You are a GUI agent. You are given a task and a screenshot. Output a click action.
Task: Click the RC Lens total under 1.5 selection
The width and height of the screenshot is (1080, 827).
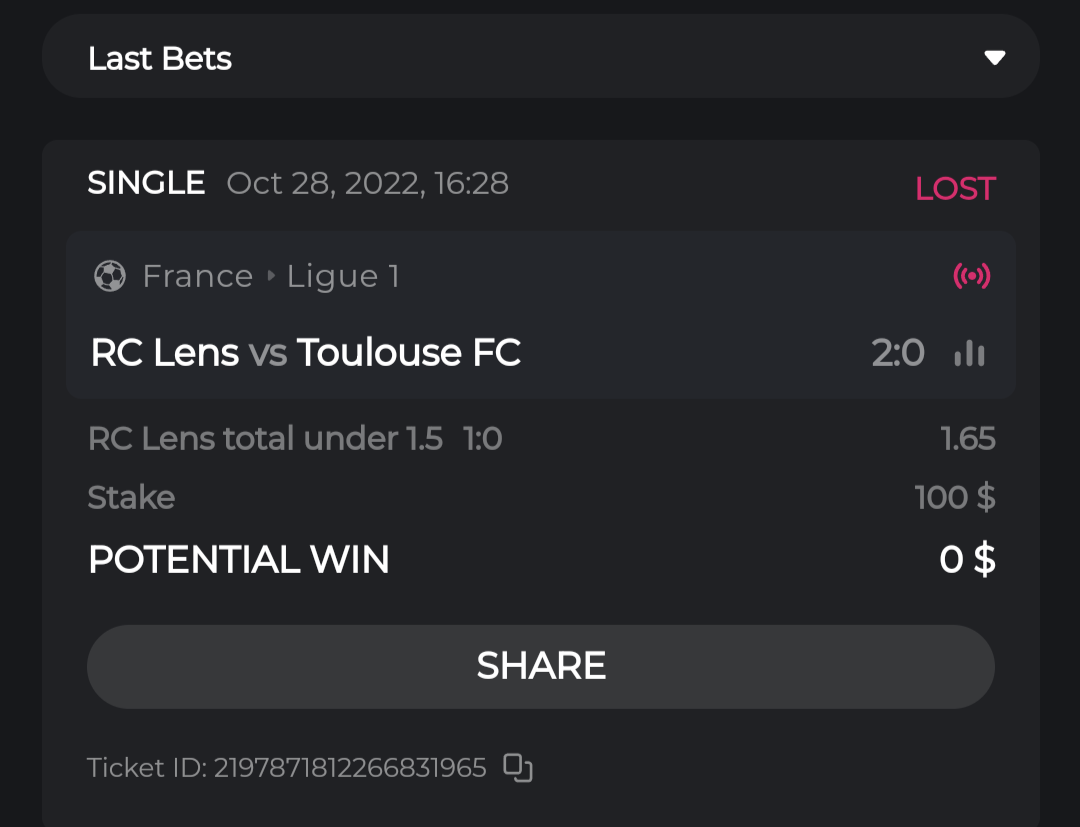pyautogui.click(x=265, y=438)
